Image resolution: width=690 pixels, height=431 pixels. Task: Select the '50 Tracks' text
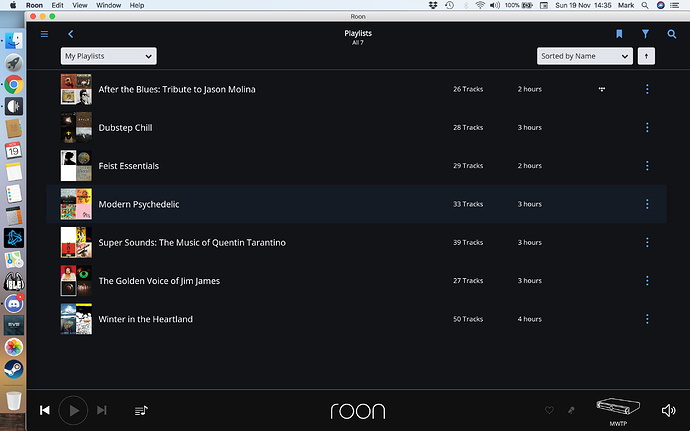click(x=468, y=319)
